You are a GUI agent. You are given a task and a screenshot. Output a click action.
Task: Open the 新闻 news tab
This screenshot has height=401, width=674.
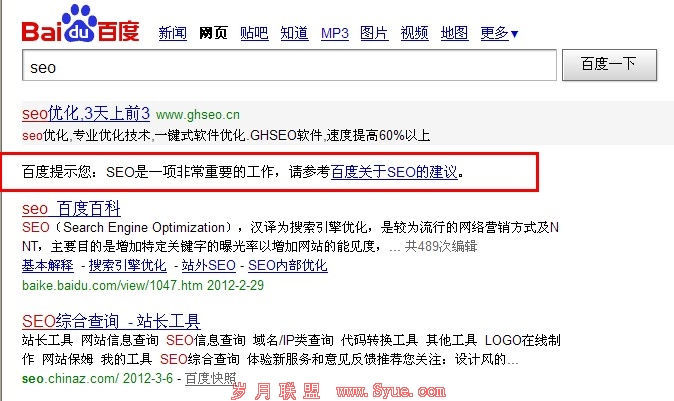pyautogui.click(x=173, y=34)
